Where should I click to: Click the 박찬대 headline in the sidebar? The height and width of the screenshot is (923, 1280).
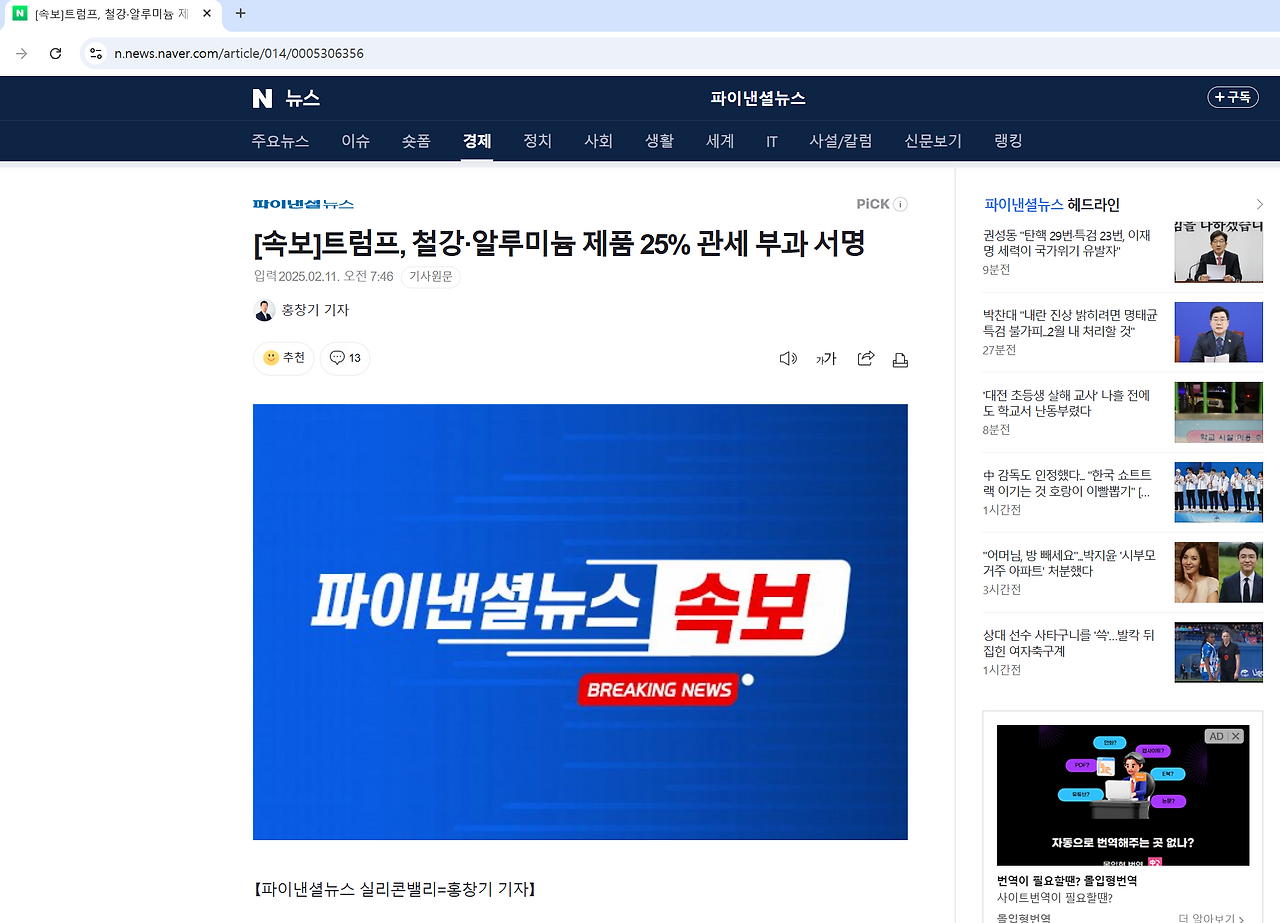click(1072, 322)
